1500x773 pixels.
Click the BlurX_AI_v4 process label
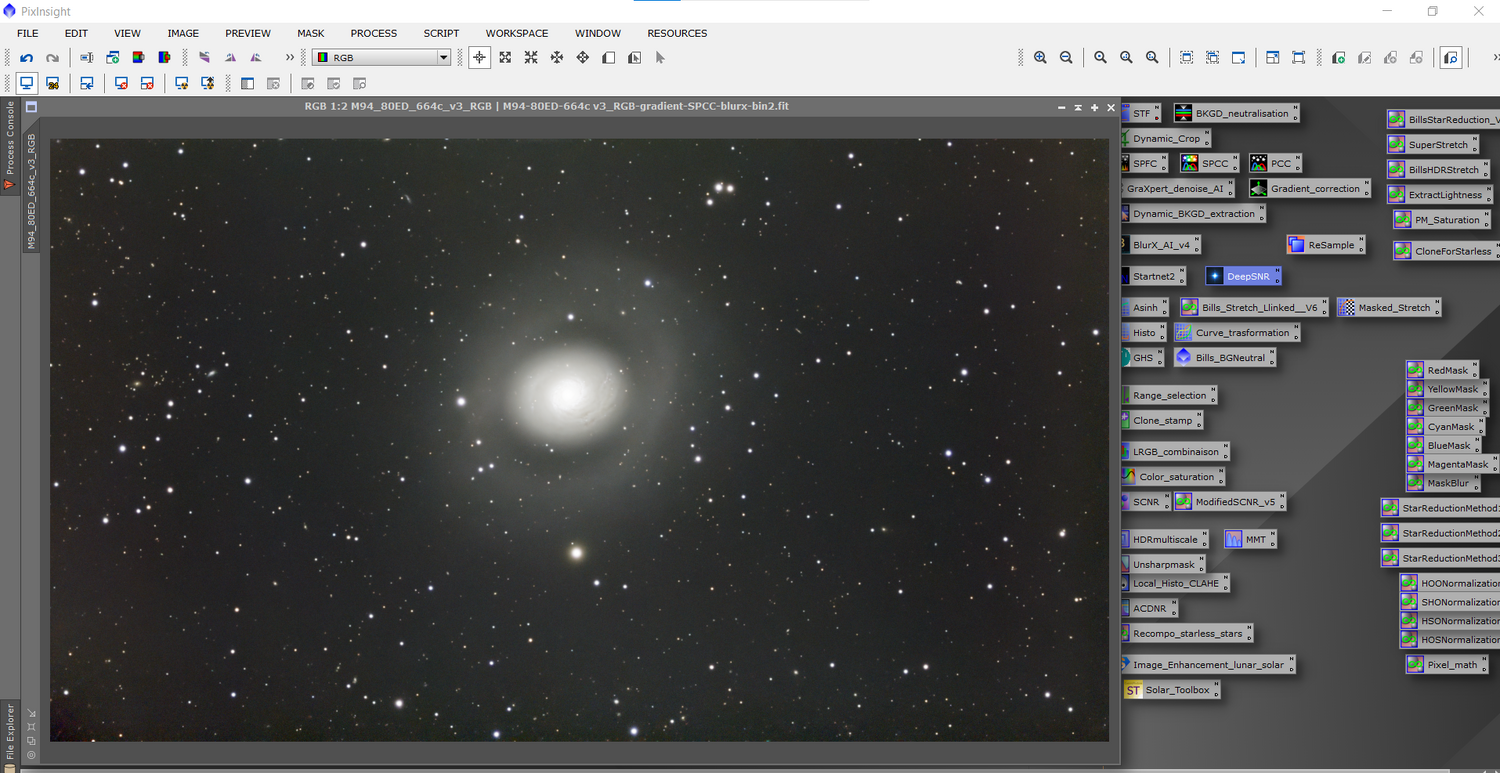[1163, 245]
